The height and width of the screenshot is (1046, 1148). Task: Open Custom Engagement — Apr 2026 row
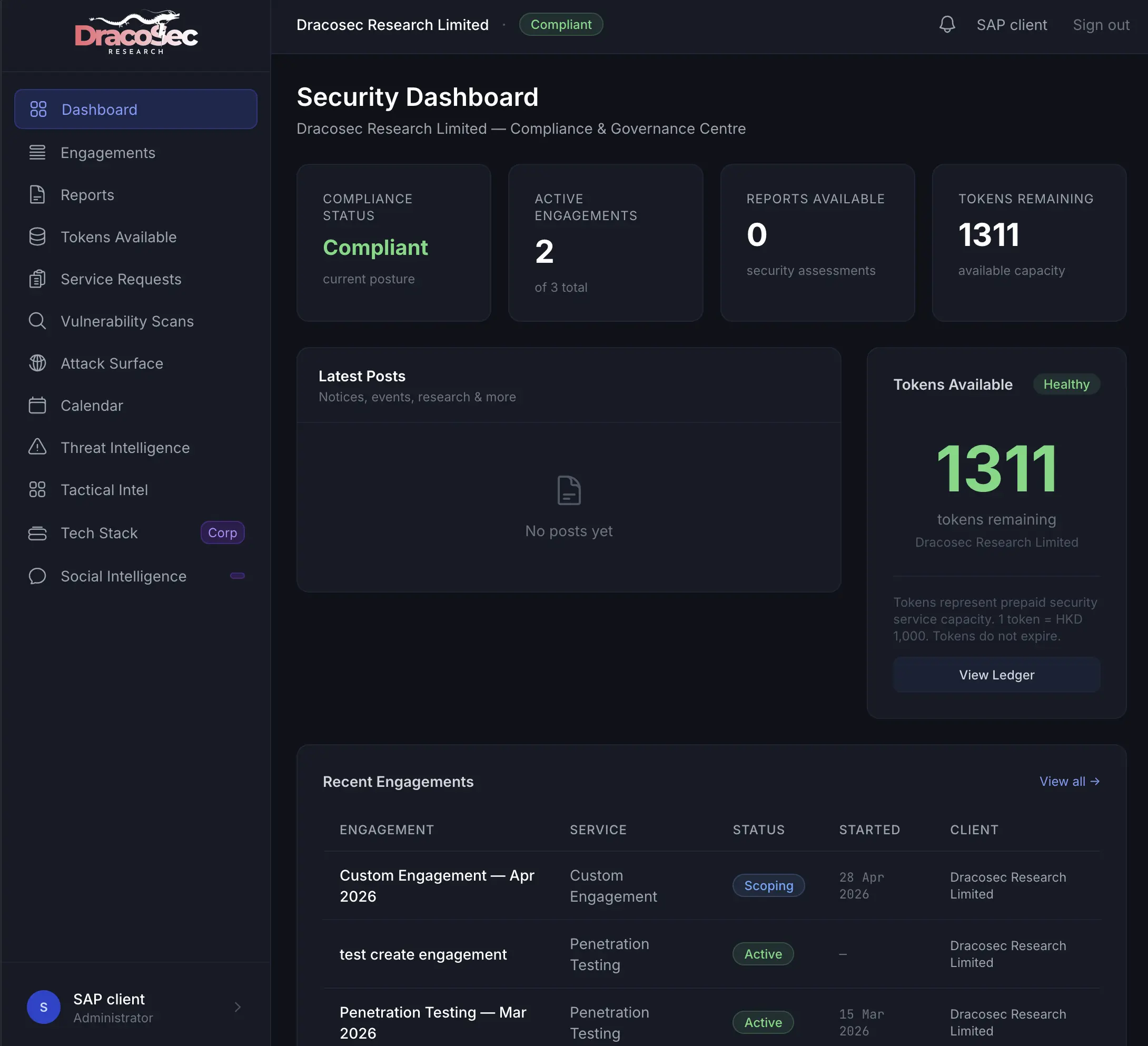(711, 885)
